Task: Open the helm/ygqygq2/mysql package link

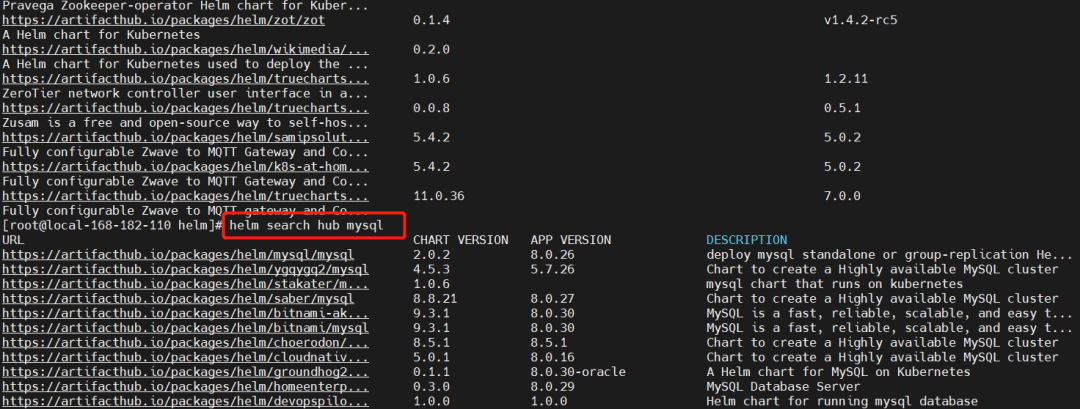Action: click(x=185, y=270)
